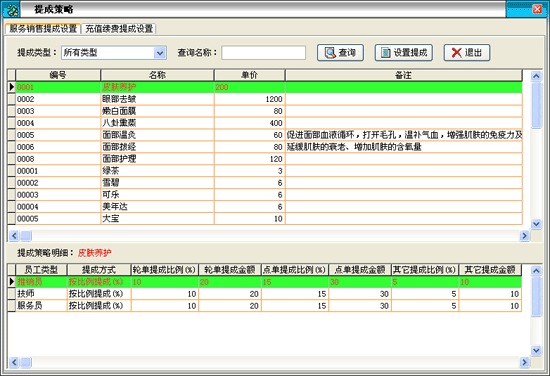Screen dimensions: 550x376
Task: Select the 技师 employee type row
Action: click(264, 294)
